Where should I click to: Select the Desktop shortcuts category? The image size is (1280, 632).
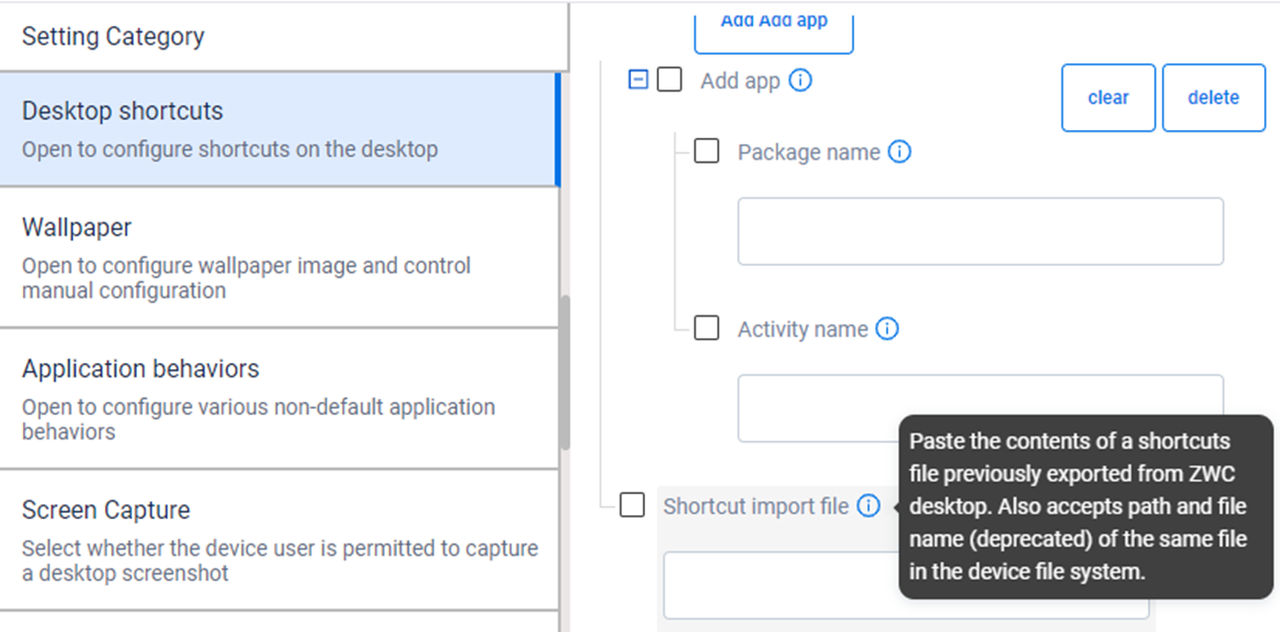click(x=279, y=129)
